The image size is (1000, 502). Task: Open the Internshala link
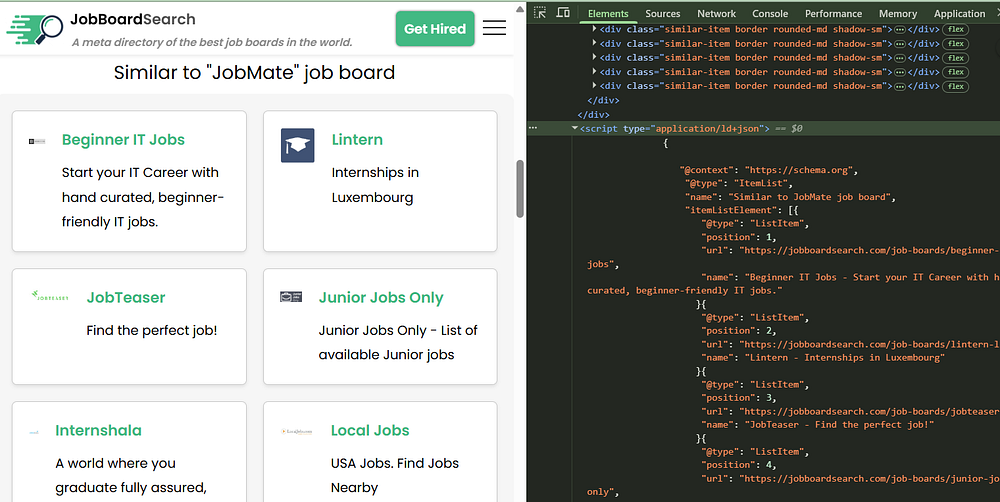pos(98,430)
